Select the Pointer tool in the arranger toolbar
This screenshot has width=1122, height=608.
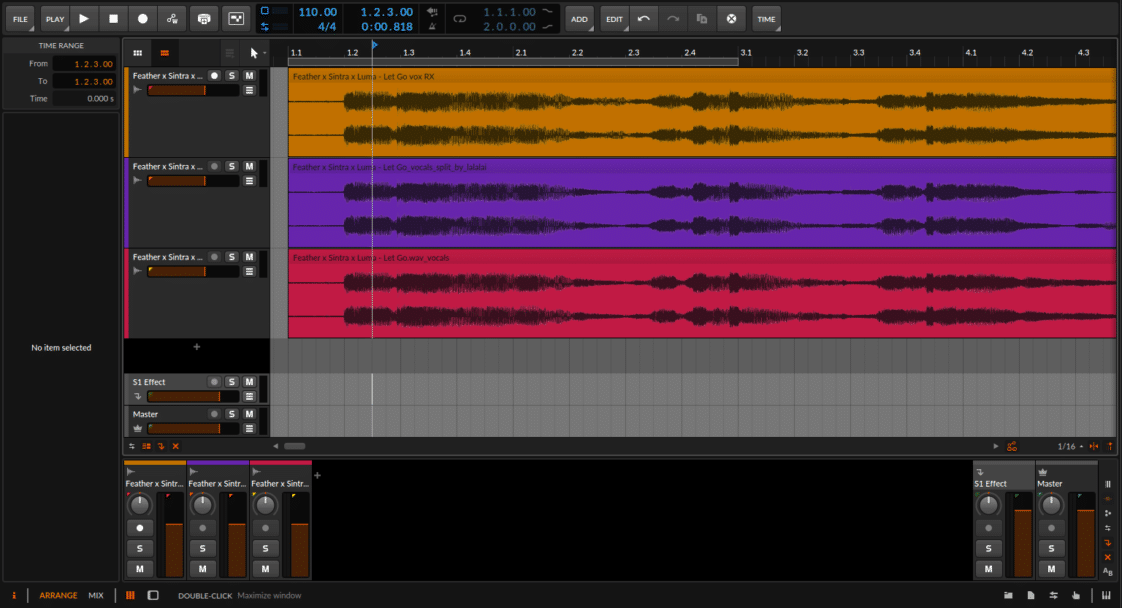(253, 53)
